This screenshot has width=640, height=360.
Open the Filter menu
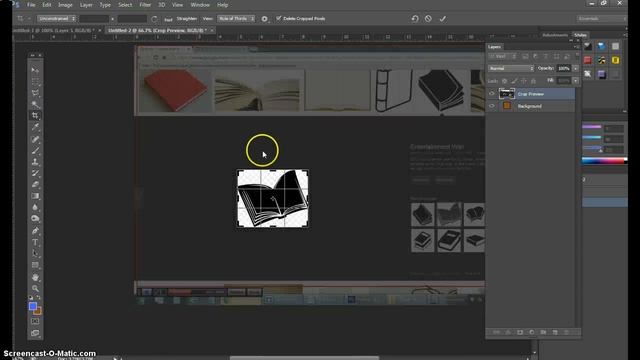click(x=145, y=5)
